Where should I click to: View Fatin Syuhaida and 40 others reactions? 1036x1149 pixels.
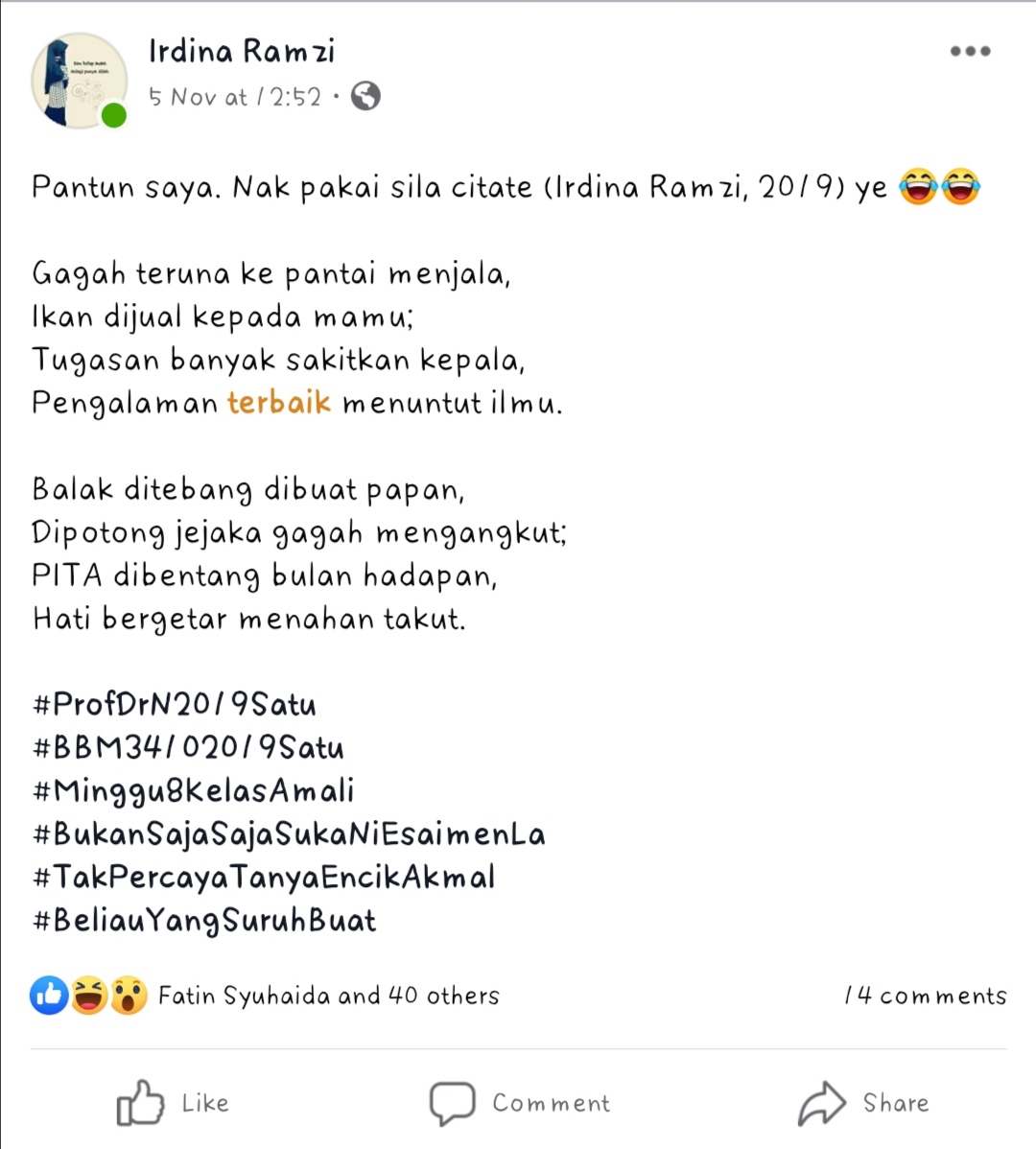point(329,996)
